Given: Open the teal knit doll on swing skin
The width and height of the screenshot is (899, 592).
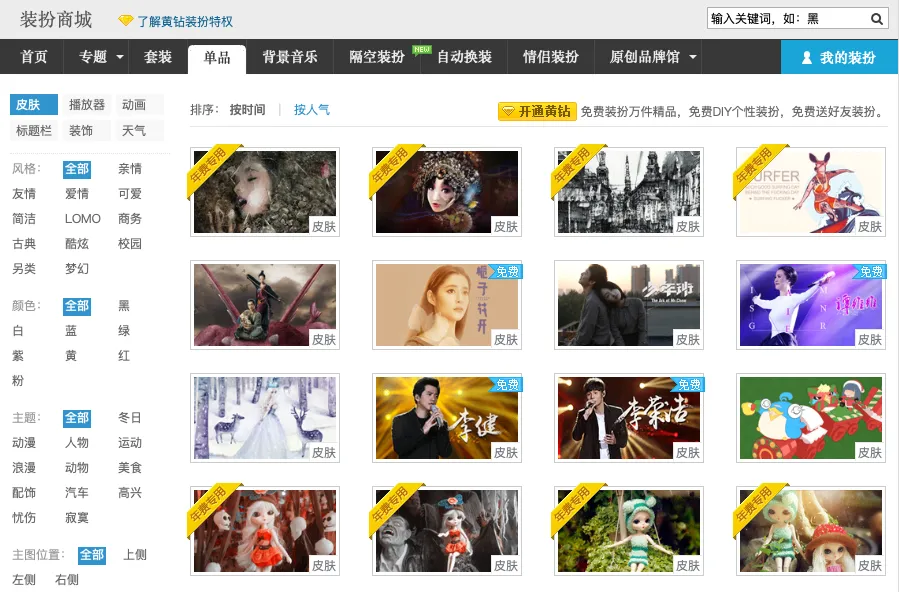Looking at the screenshot, I should [x=629, y=531].
